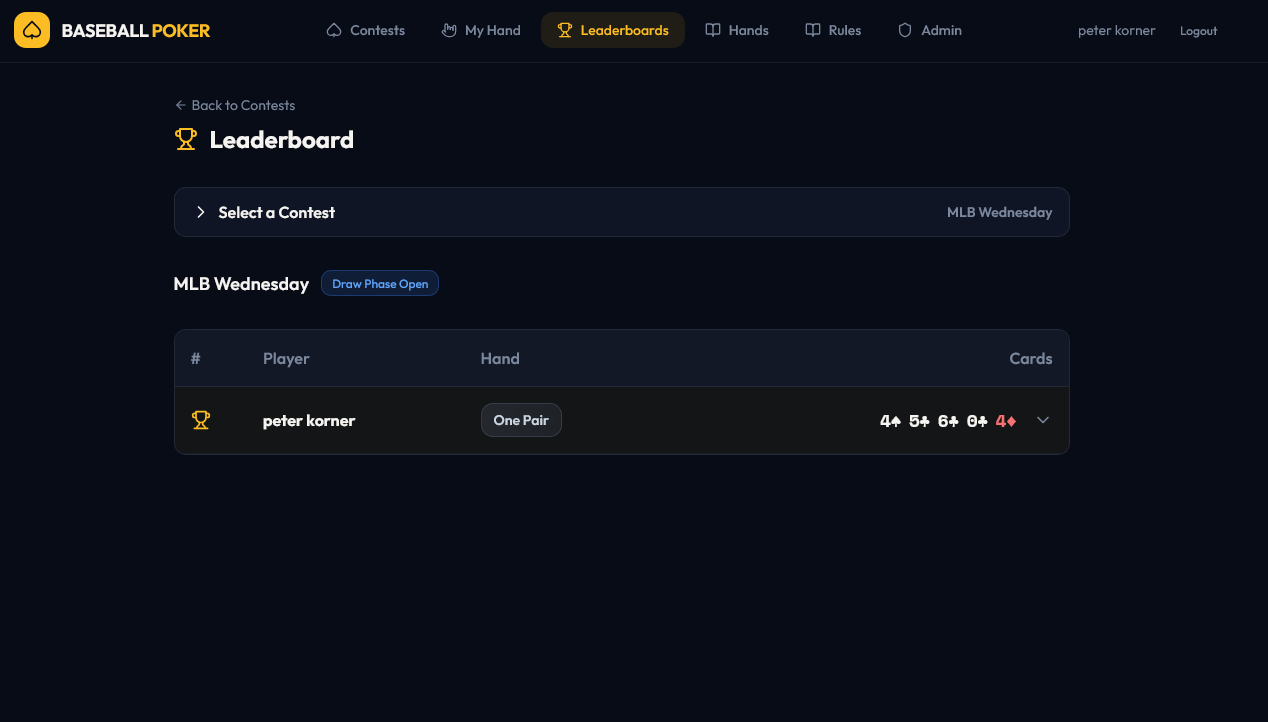Click the Draw Phase Open status badge
The height and width of the screenshot is (722, 1268).
[x=380, y=284]
